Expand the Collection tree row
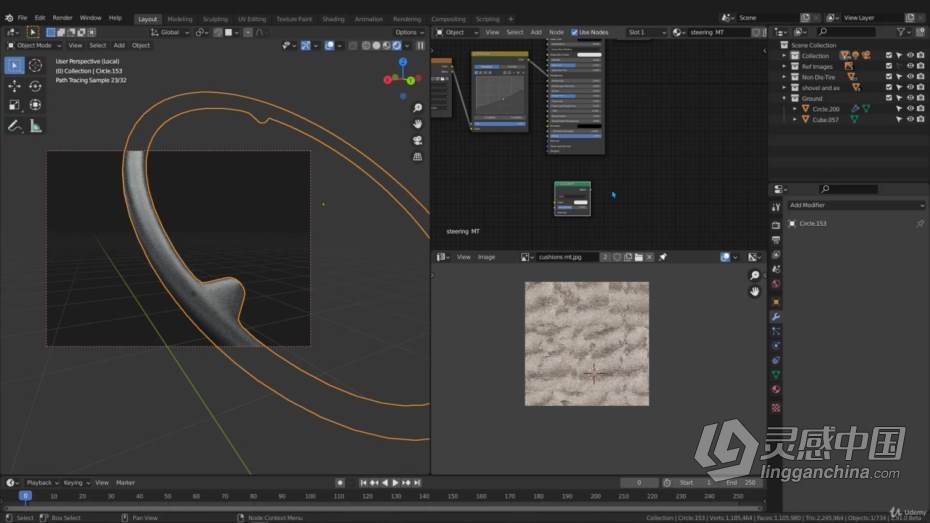 pyautogui.click(x=784, y=56)
